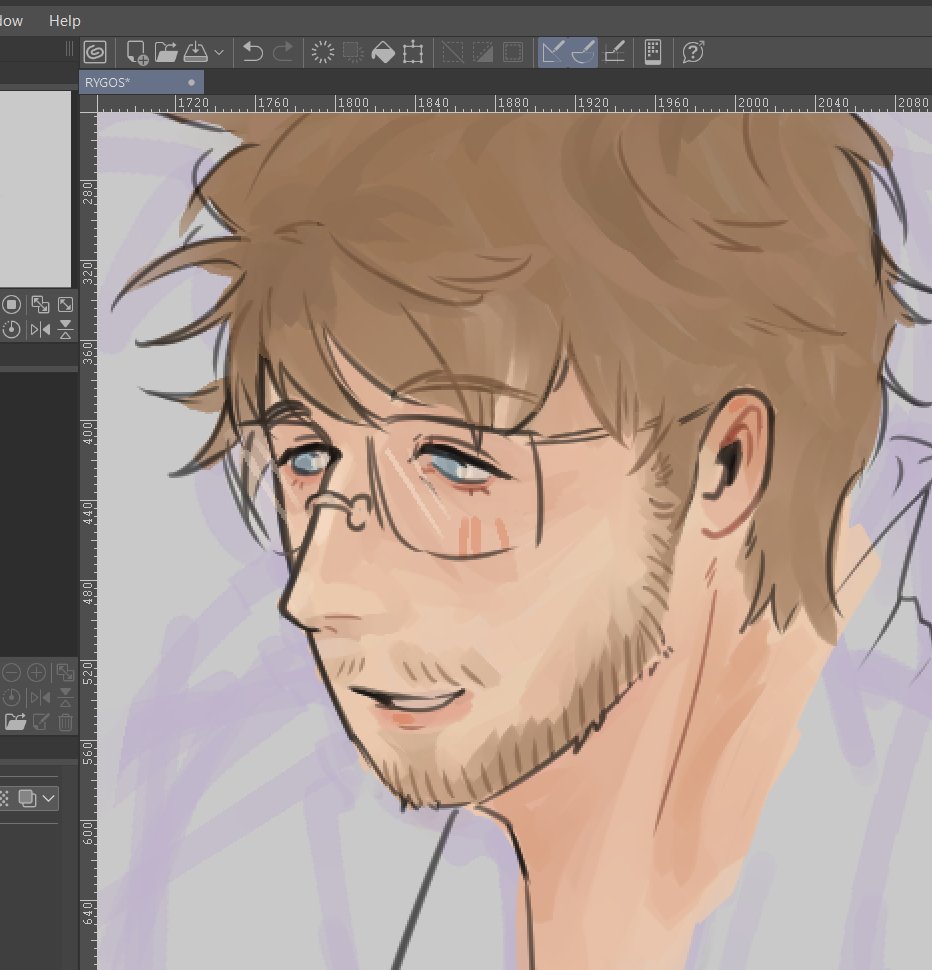Open the smartphone companion mode icon
932x970 pixels.
pos(653,53)
